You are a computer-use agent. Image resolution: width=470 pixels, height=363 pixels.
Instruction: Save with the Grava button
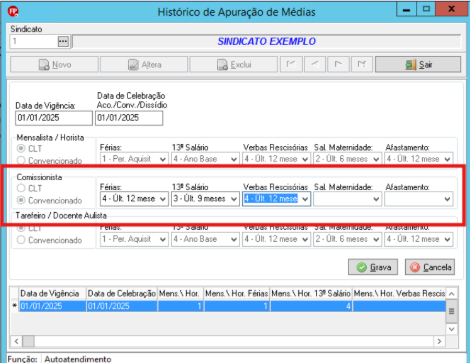[373, 267]
